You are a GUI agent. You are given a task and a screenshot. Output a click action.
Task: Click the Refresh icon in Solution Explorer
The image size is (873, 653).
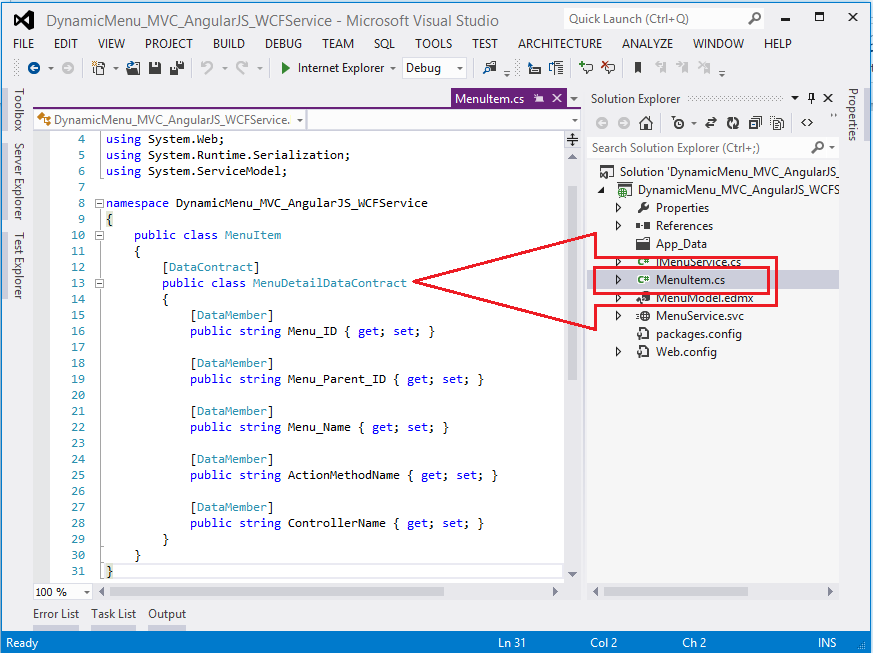pyautogui.click(x=733, y=123)
